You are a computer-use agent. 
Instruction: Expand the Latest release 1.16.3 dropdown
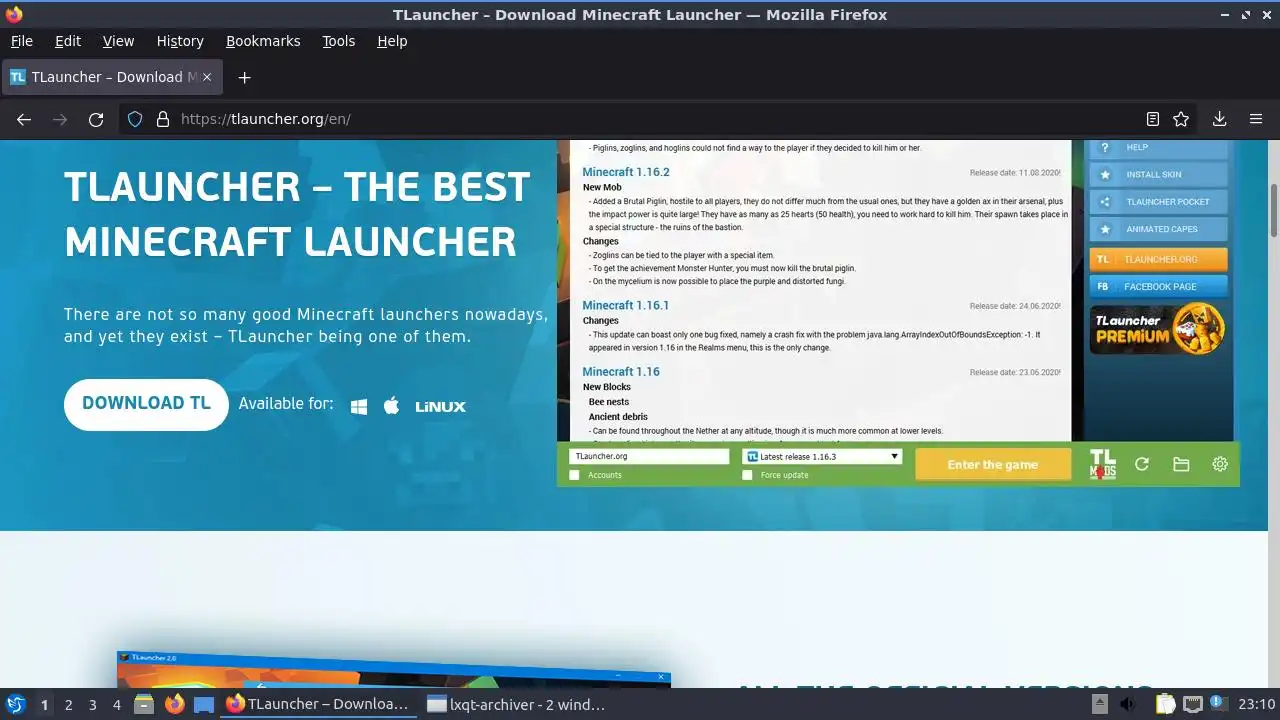click(x=822, y=456)
